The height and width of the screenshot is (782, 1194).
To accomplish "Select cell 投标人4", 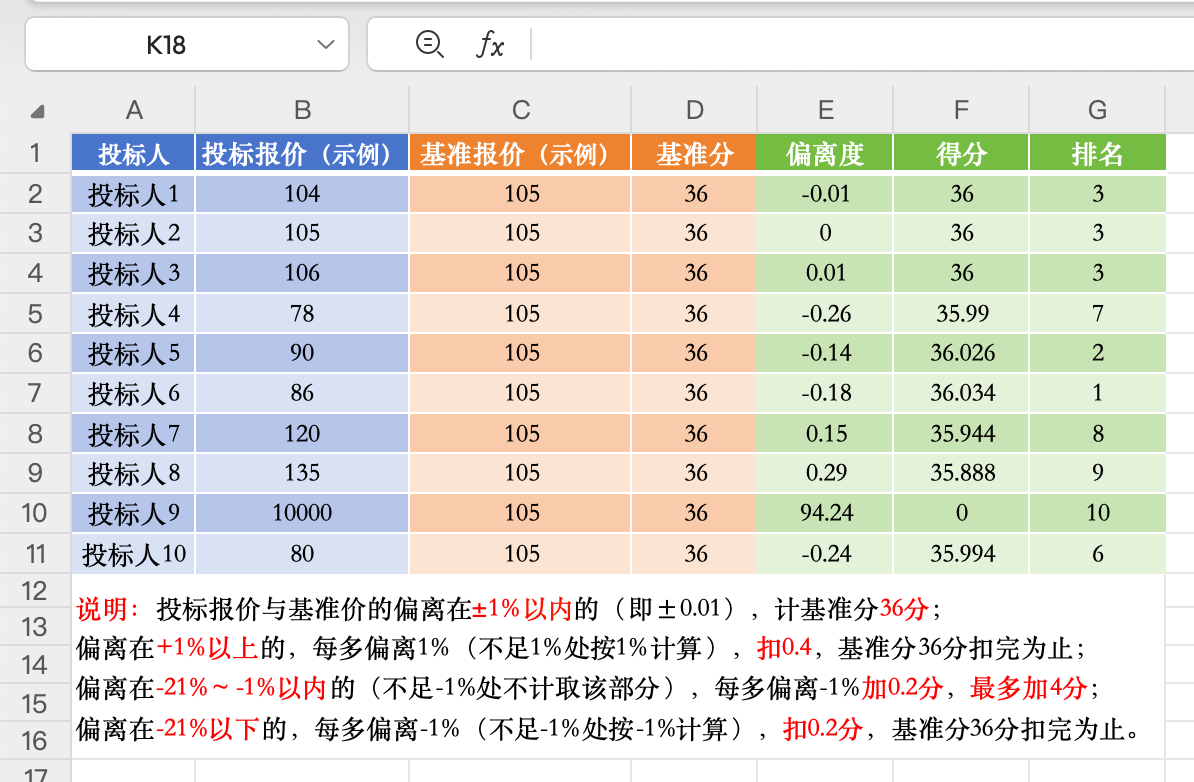I will (134, 313).
